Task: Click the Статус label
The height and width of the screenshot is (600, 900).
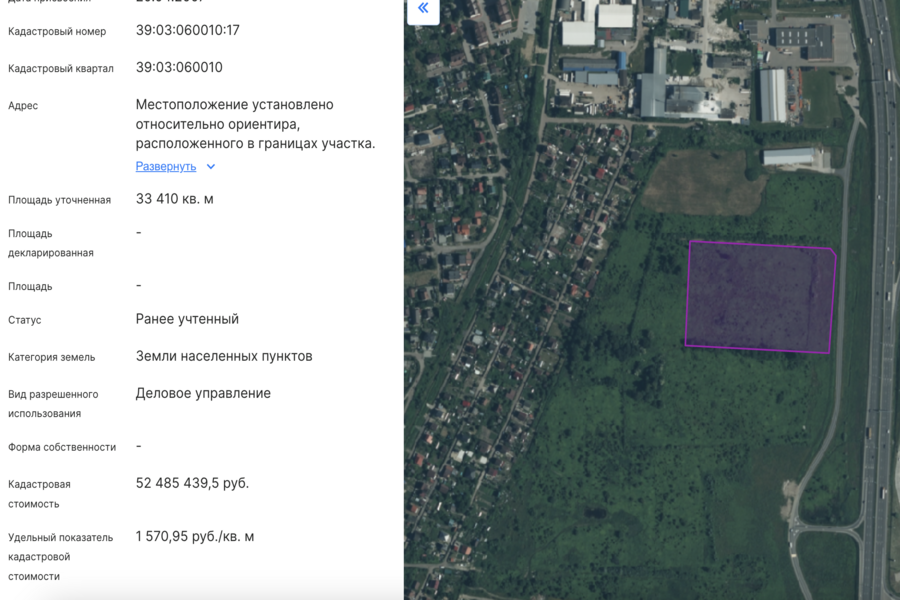Action: point(25,320)
